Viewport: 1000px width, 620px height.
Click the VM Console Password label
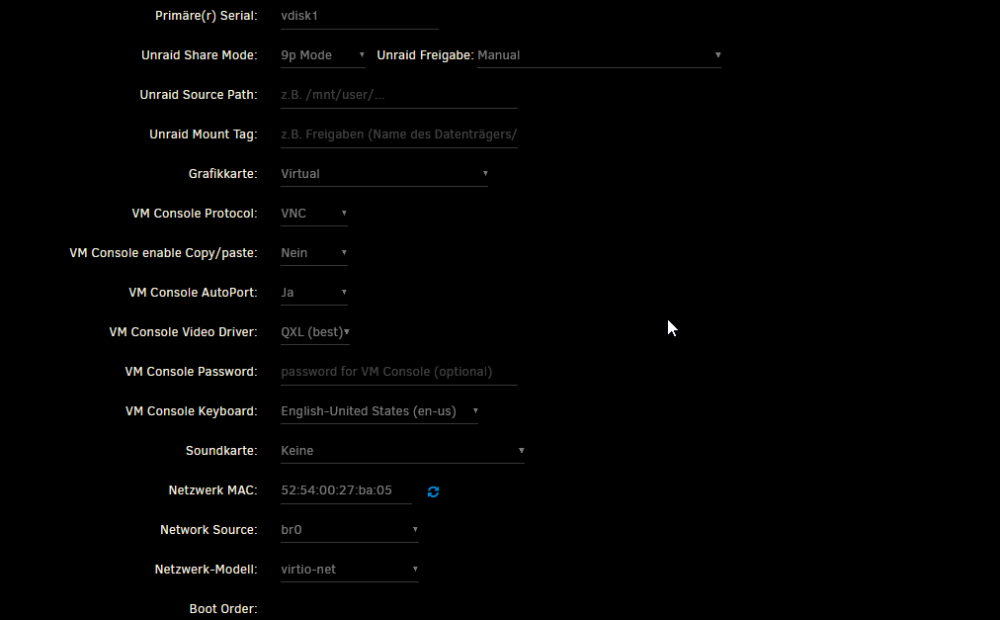pyautogui.click(x=191, y=372)
